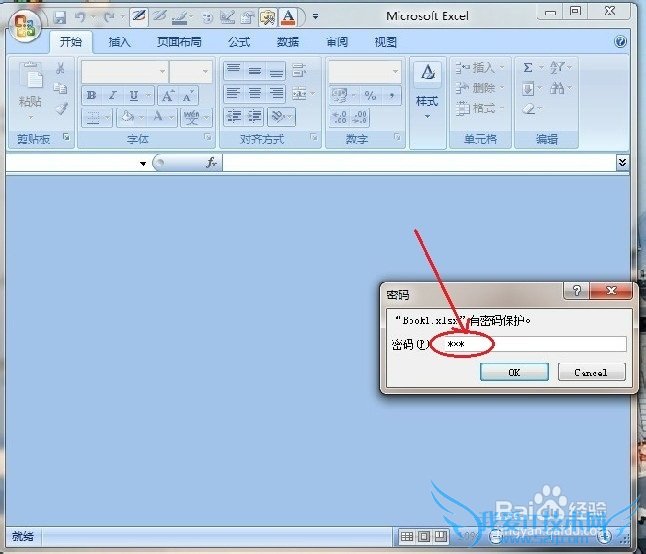Click the Save icon in quick access toolbar
The height and width of the screenshot is (554, 646).
tap(60, 17)
